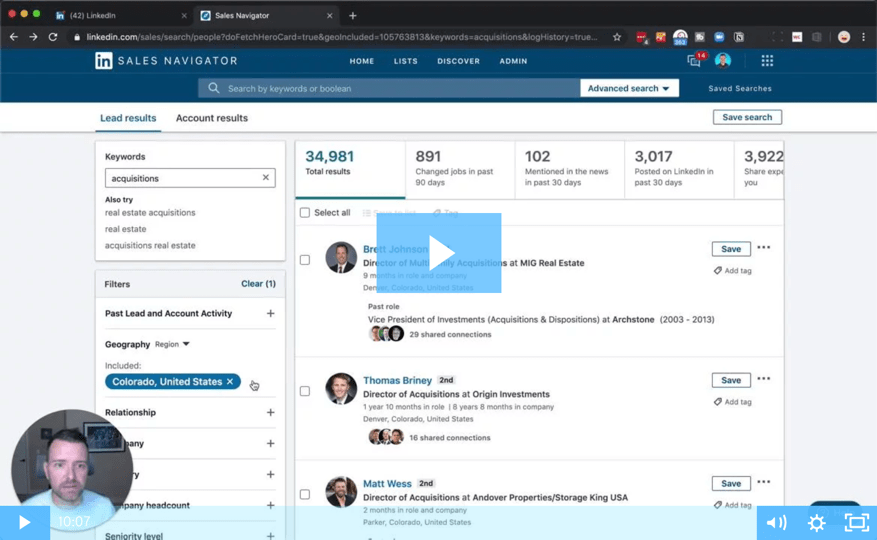Open the Geography Region dropdown
The image size is (877, 540).
pos(172,344)
